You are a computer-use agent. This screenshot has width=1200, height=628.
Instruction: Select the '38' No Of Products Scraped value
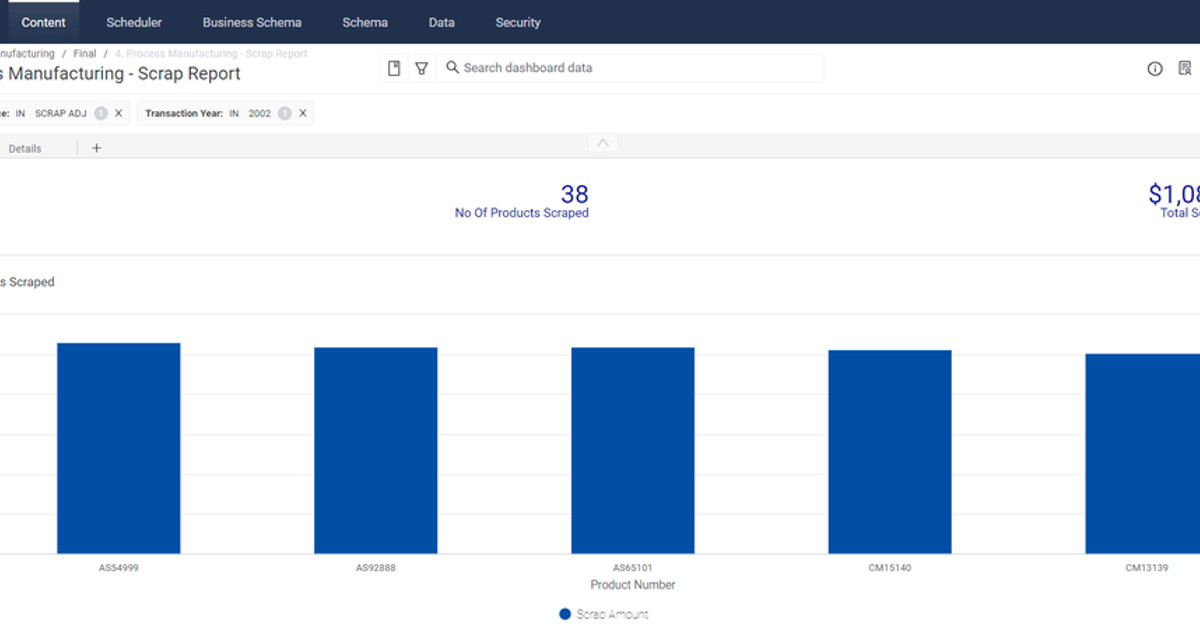(x=574, y=194)
